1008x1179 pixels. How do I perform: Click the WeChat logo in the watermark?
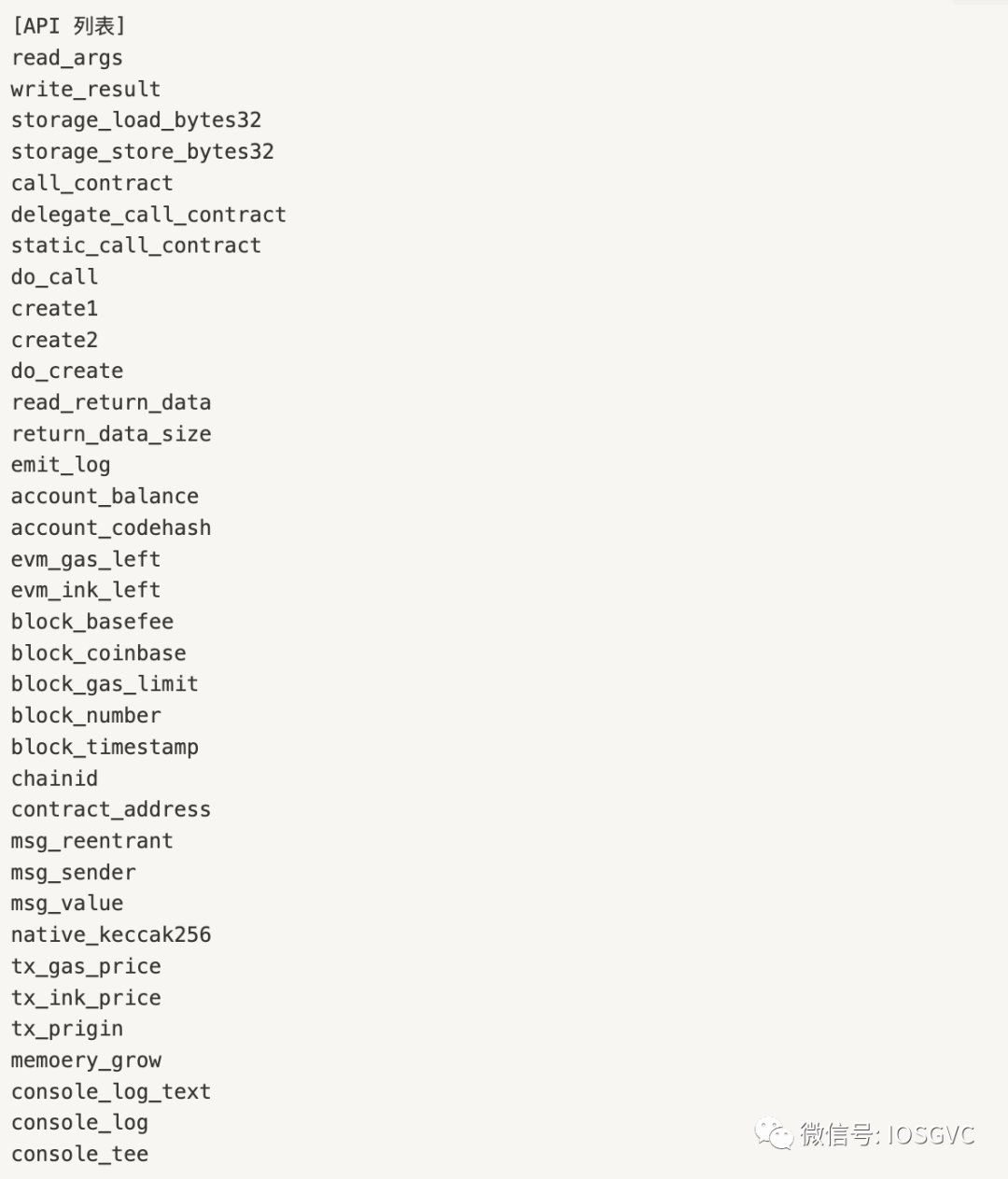(774, 1133)
